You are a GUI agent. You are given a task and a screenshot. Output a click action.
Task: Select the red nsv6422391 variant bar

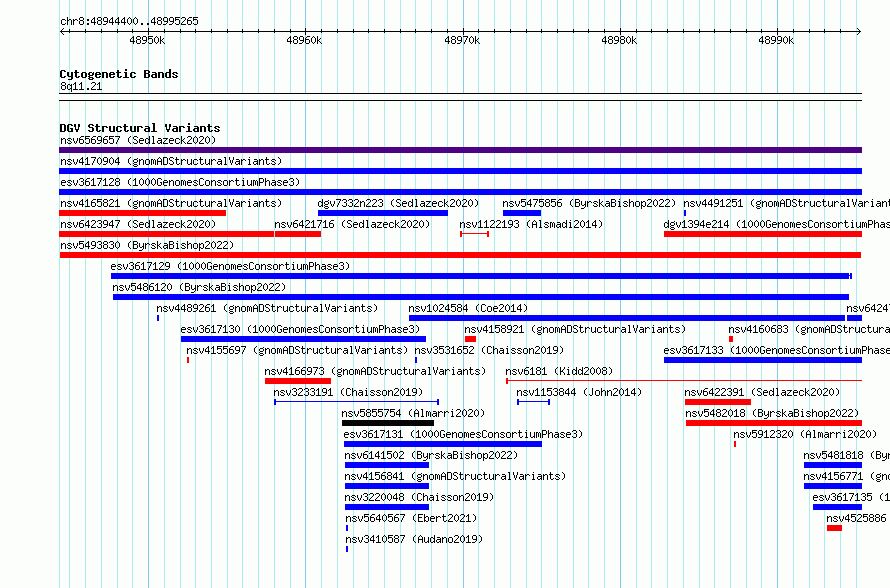point(718,402)
